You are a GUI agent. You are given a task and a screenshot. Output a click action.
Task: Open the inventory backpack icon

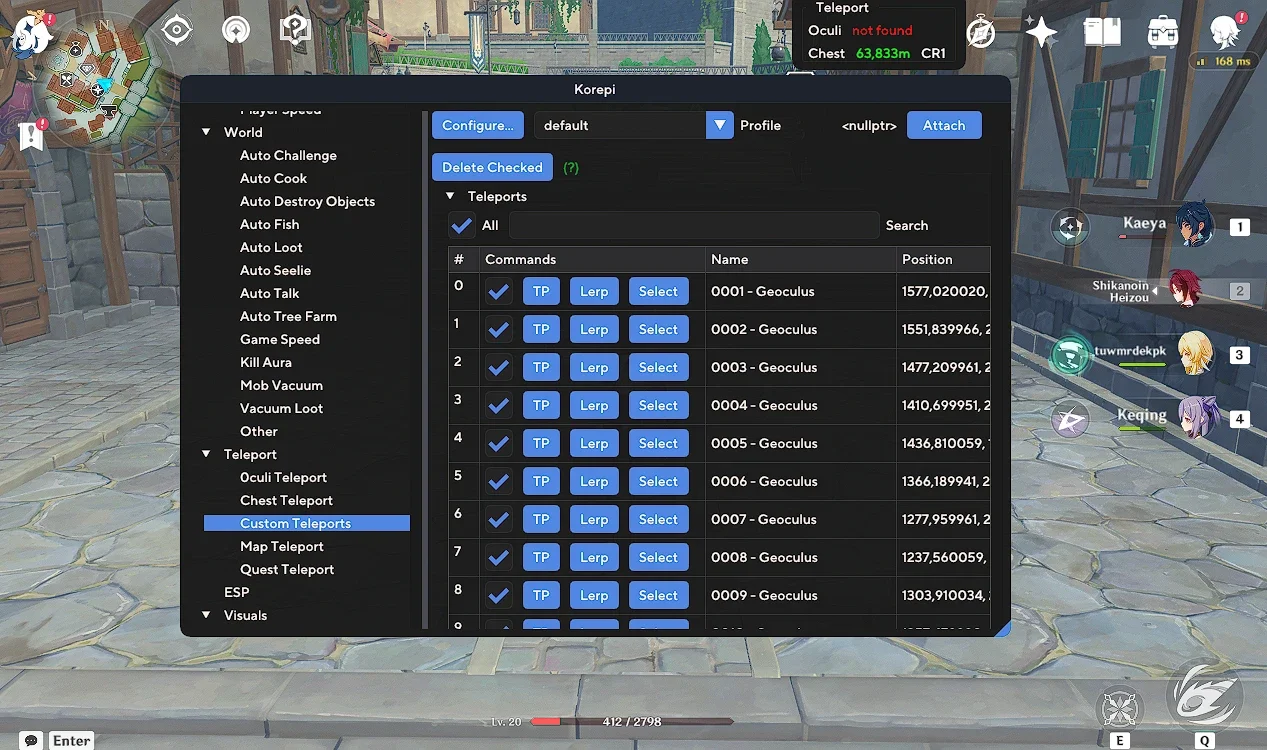pyautogui.click(x=1163, y=31)
